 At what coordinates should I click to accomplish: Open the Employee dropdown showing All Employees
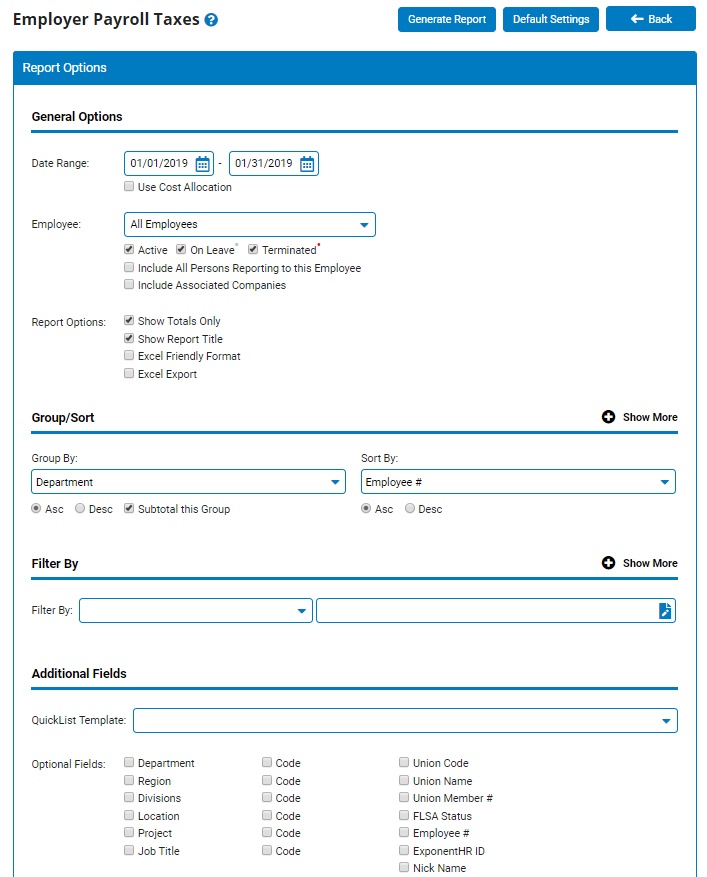click(365, 224)
